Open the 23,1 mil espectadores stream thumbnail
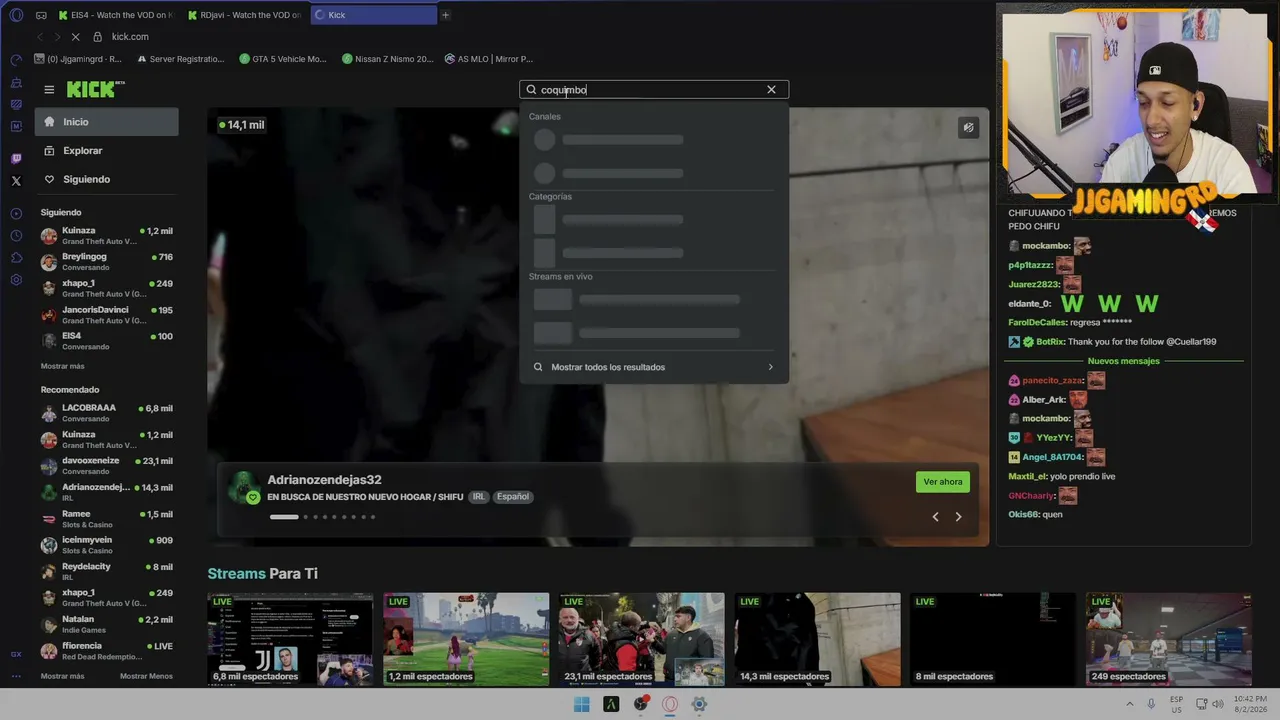 [x=641, y=640]
